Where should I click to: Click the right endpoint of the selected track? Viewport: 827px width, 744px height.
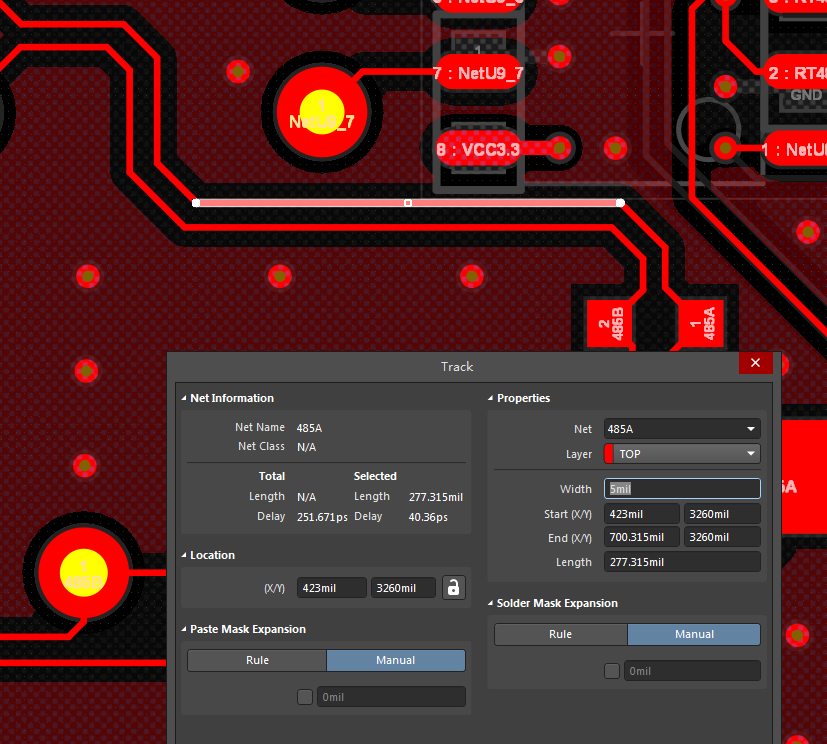tap(620, 203)
